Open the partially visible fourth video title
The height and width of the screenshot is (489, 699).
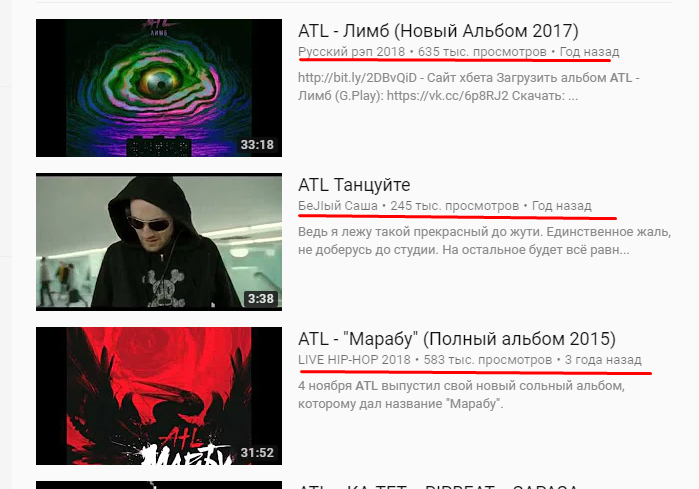[438, 486]
